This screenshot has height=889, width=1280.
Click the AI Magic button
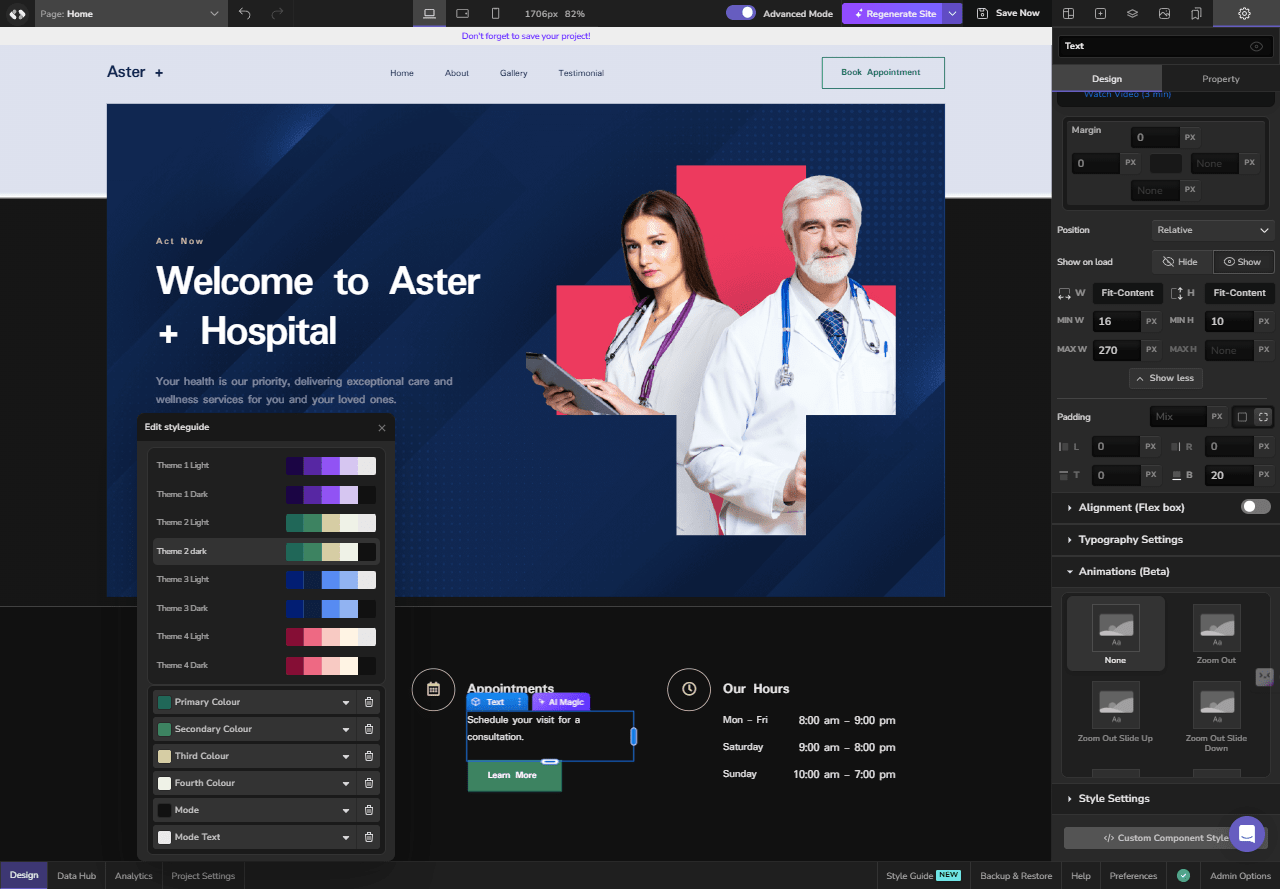coord(561,702)
